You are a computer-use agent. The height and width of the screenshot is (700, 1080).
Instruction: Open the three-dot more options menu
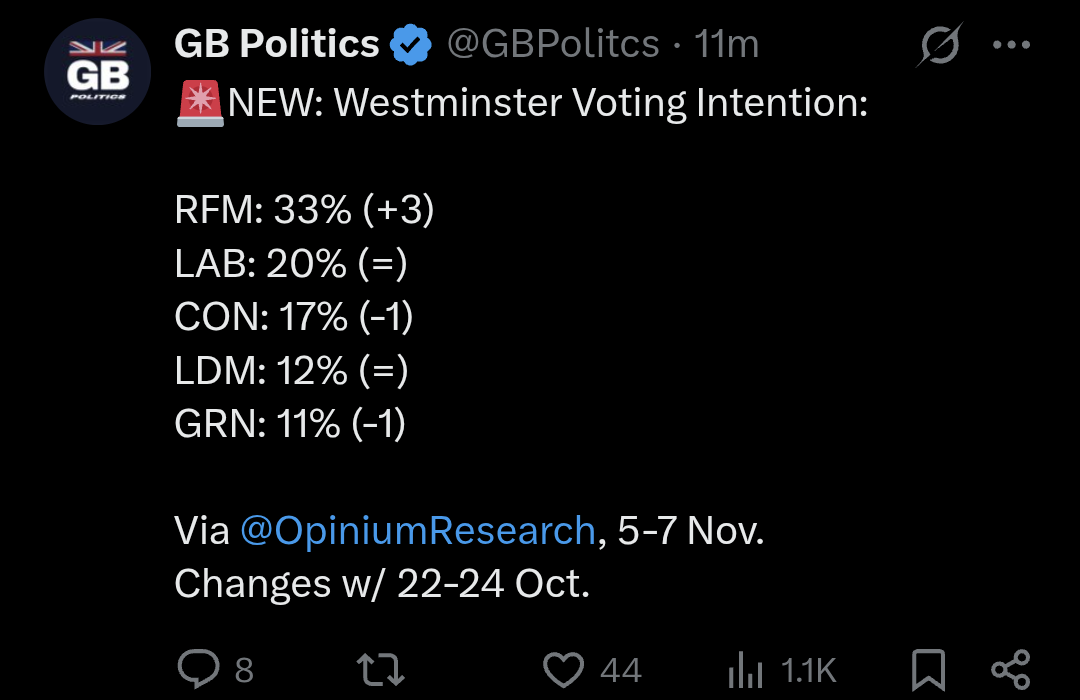coord(1010,45)
